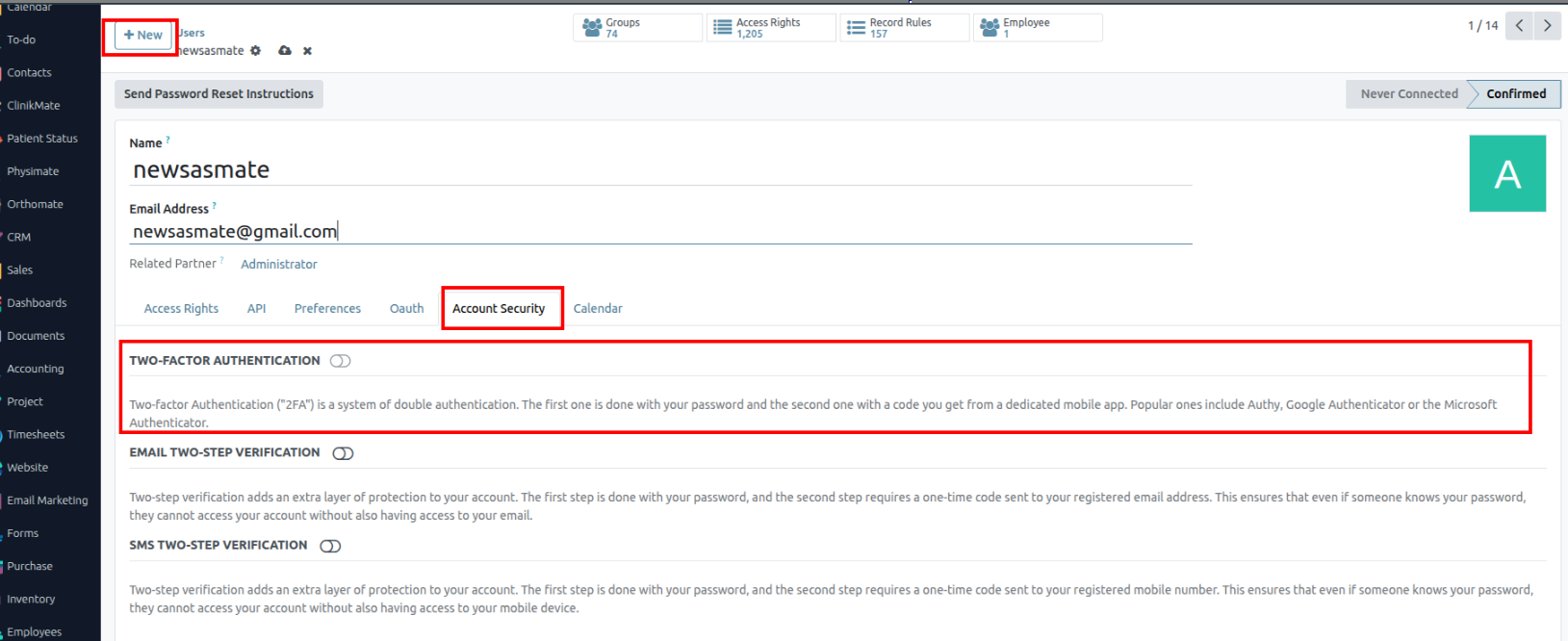The image size is (1568, 641).
Task: Enable Two-Factor Authentication toggle
Action: (x=340, y=361)
